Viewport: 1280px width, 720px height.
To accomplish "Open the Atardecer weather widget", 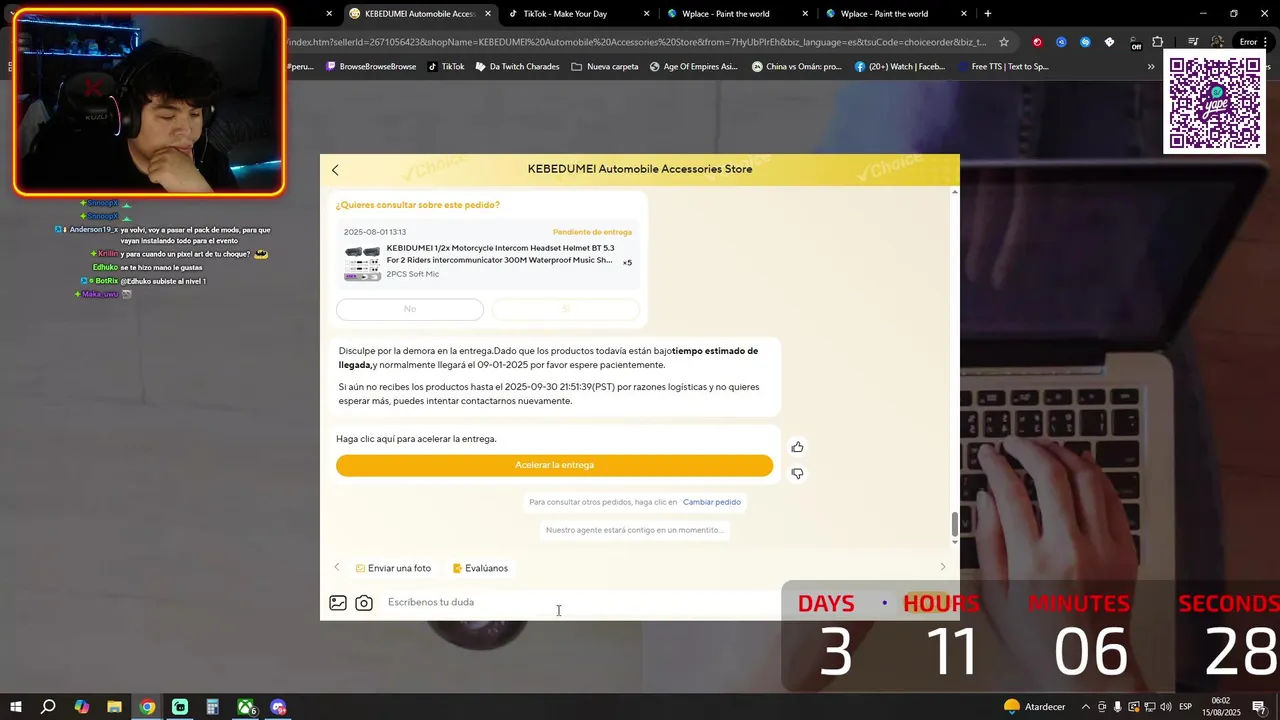I will tap(1034, 707).
